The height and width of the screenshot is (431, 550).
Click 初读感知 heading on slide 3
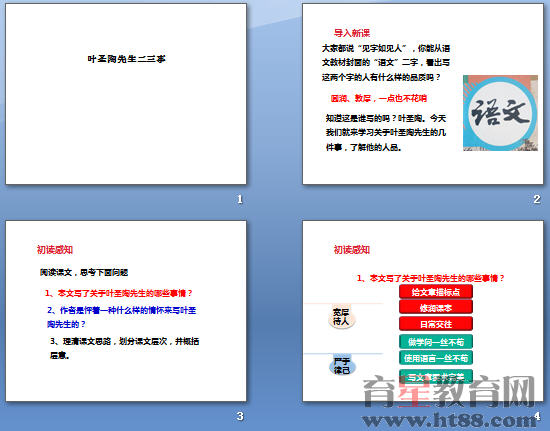click(55, 250)
